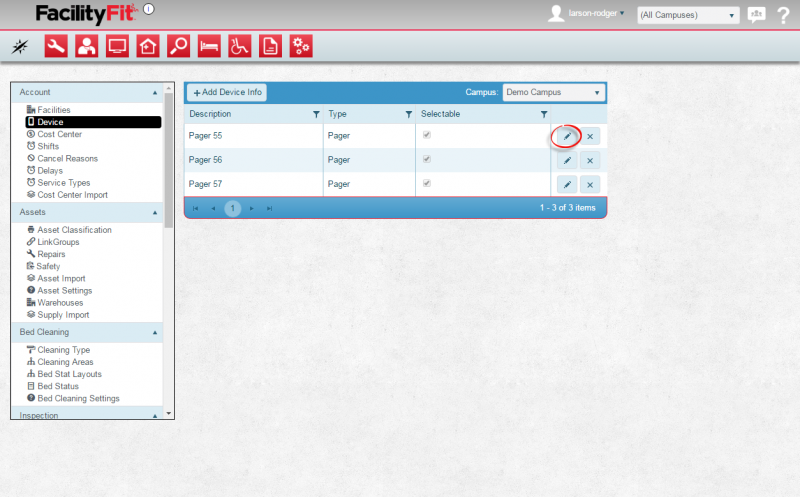Collapse the Account section

tap(155, 93)
